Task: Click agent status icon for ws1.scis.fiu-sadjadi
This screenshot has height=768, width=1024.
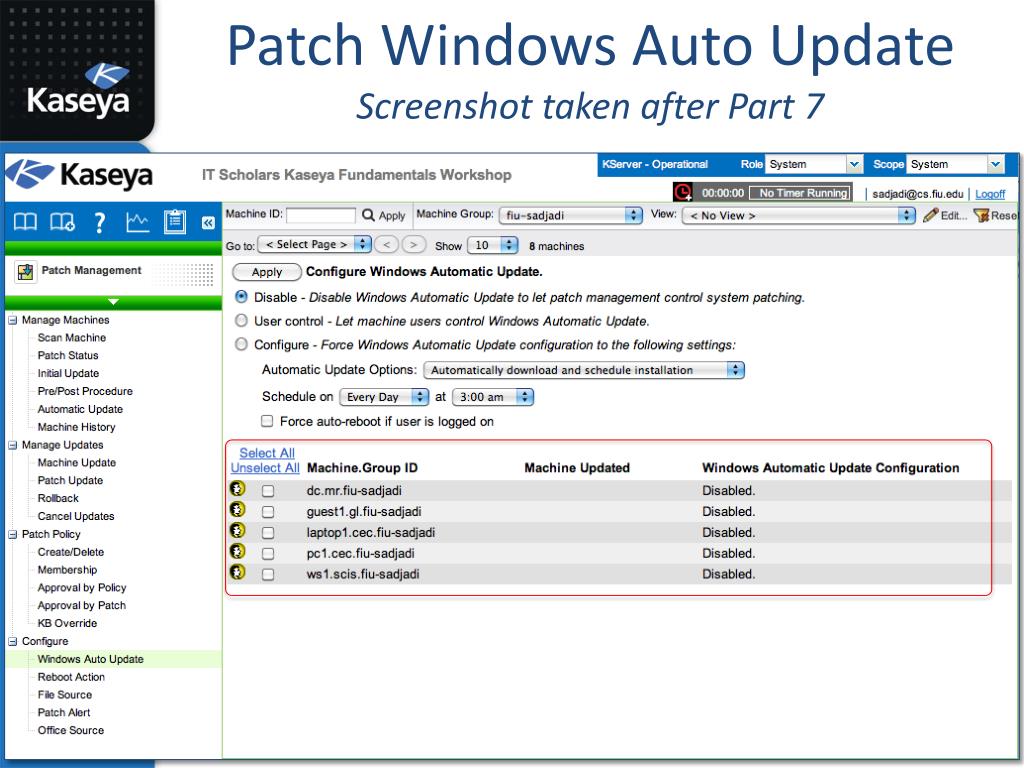Action: (x=238, y=572)
